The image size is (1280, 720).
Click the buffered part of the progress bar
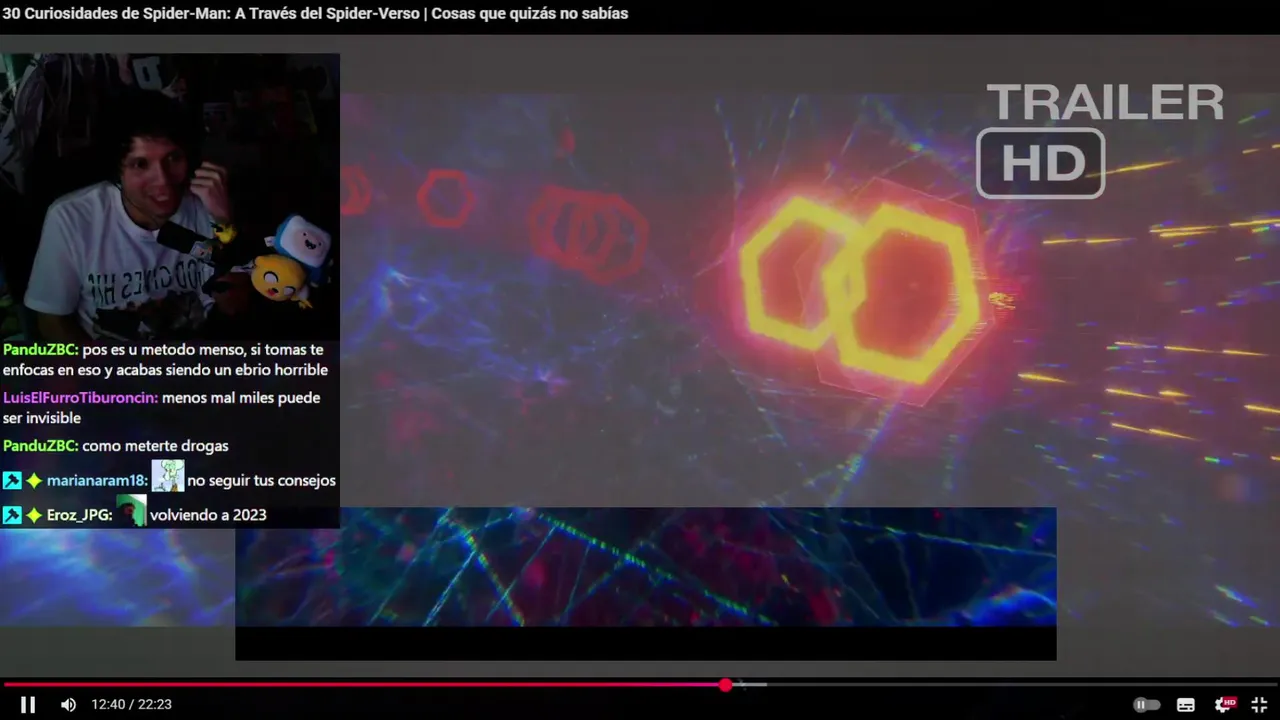750,685
